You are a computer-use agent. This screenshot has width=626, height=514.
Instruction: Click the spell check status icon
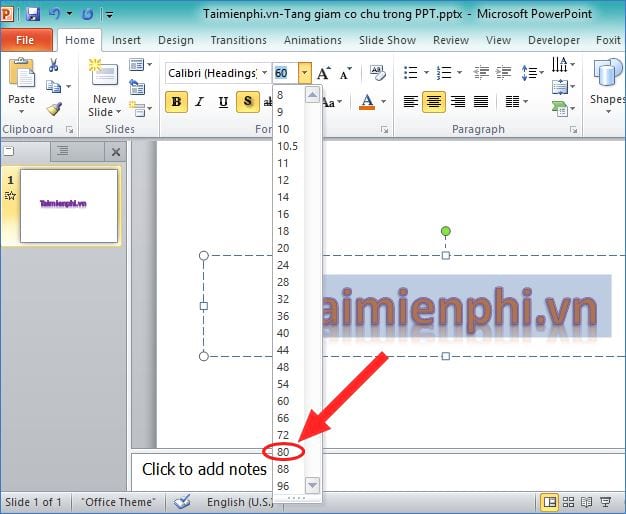(x=182, y=502)
